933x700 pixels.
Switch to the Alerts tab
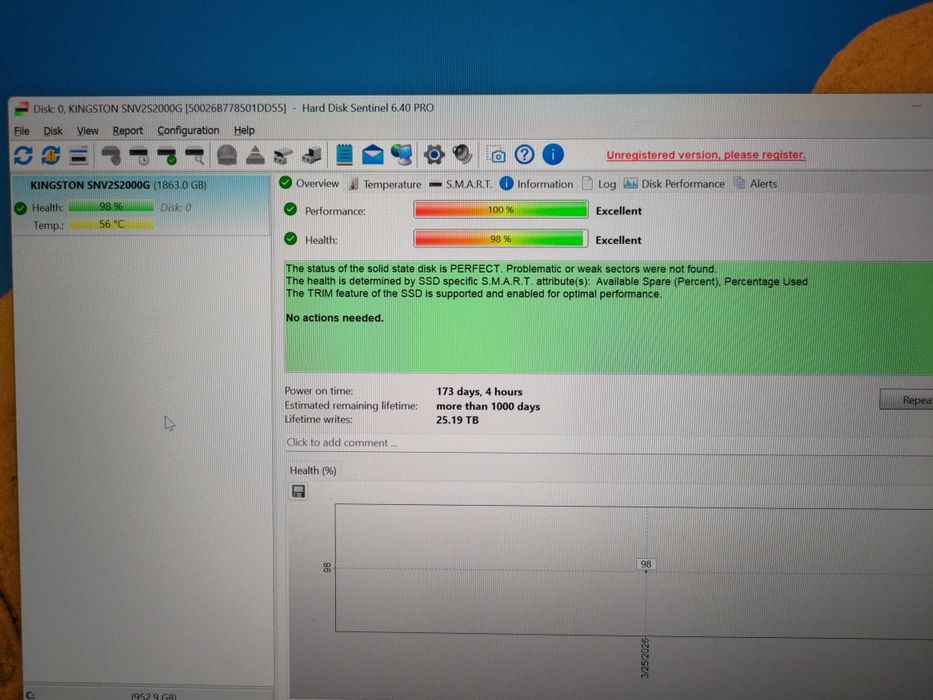pos(756,183)
